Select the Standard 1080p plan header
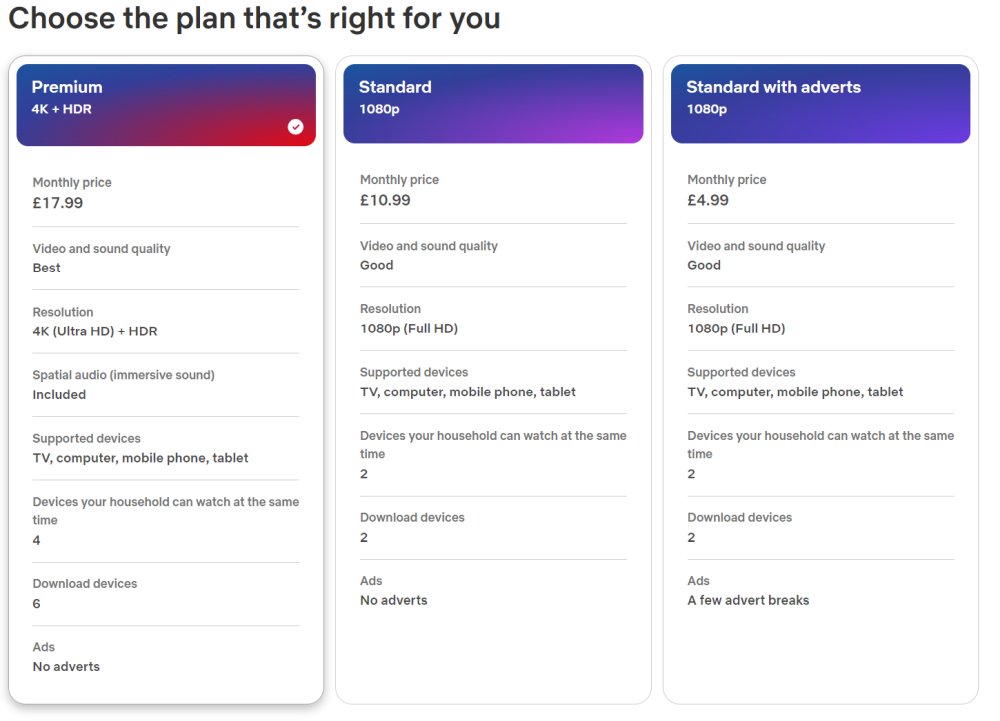 (493, 103)
